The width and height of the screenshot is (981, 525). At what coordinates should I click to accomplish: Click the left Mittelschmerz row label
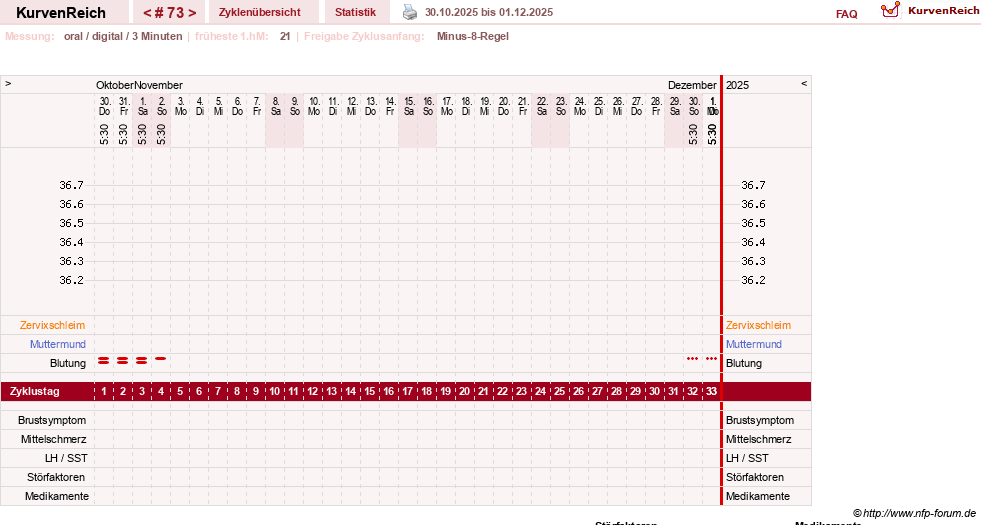(54, 439)
